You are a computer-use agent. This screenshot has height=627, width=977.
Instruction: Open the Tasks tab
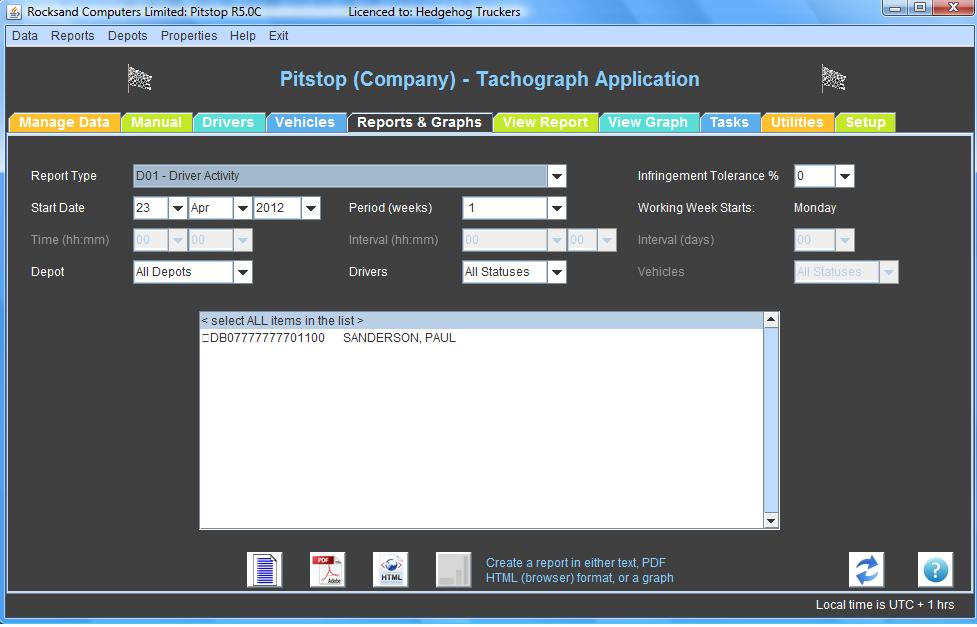point(729,122)
